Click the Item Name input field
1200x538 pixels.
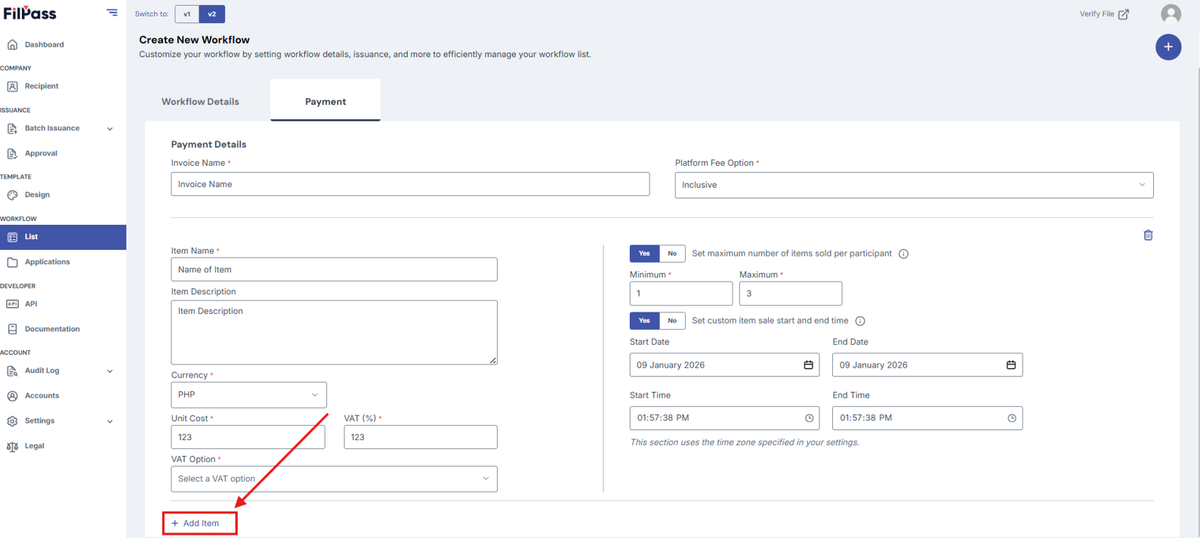coord(334,269)
